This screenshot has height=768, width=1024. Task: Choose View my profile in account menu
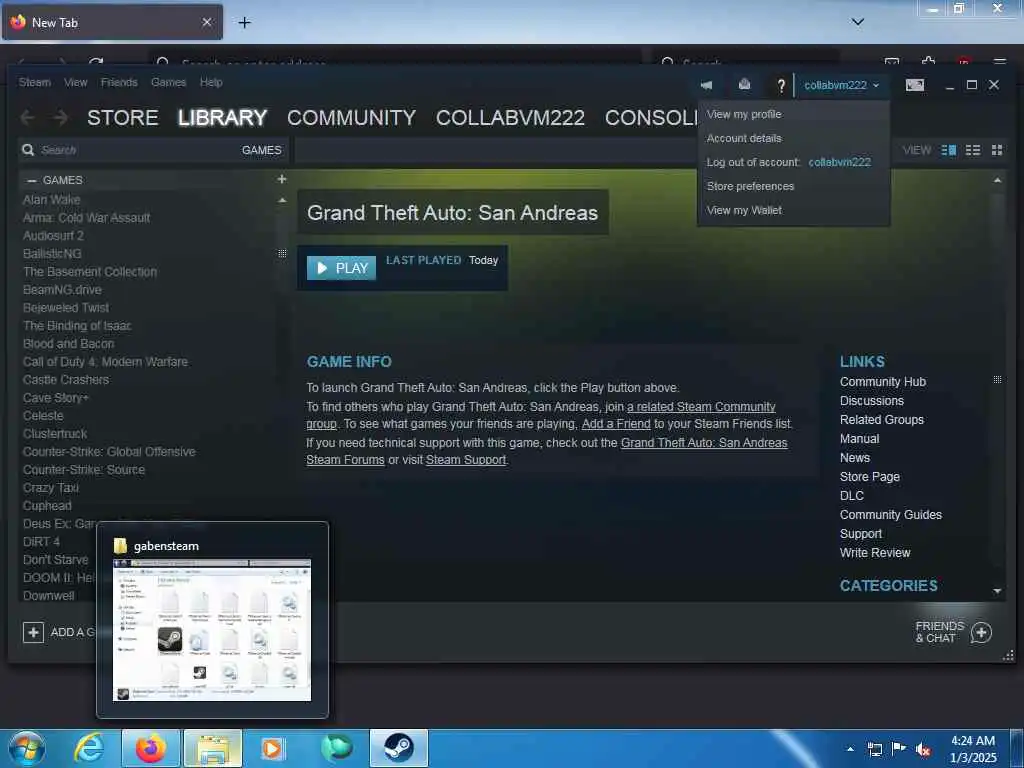point(793,114)
